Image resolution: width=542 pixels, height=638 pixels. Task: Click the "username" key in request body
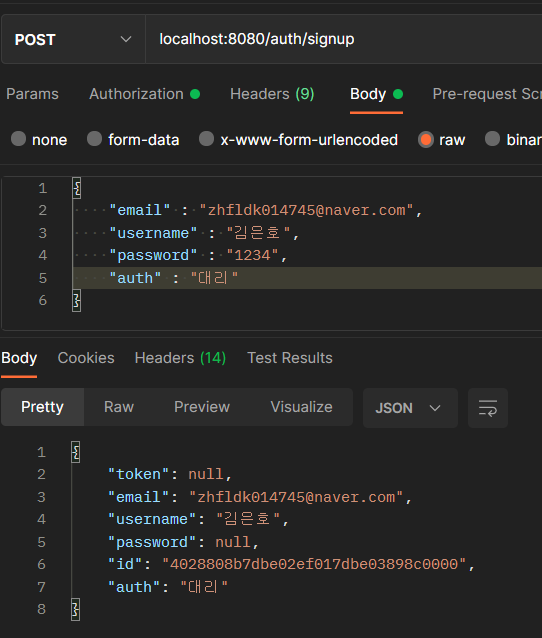click(x=153, y=233)
